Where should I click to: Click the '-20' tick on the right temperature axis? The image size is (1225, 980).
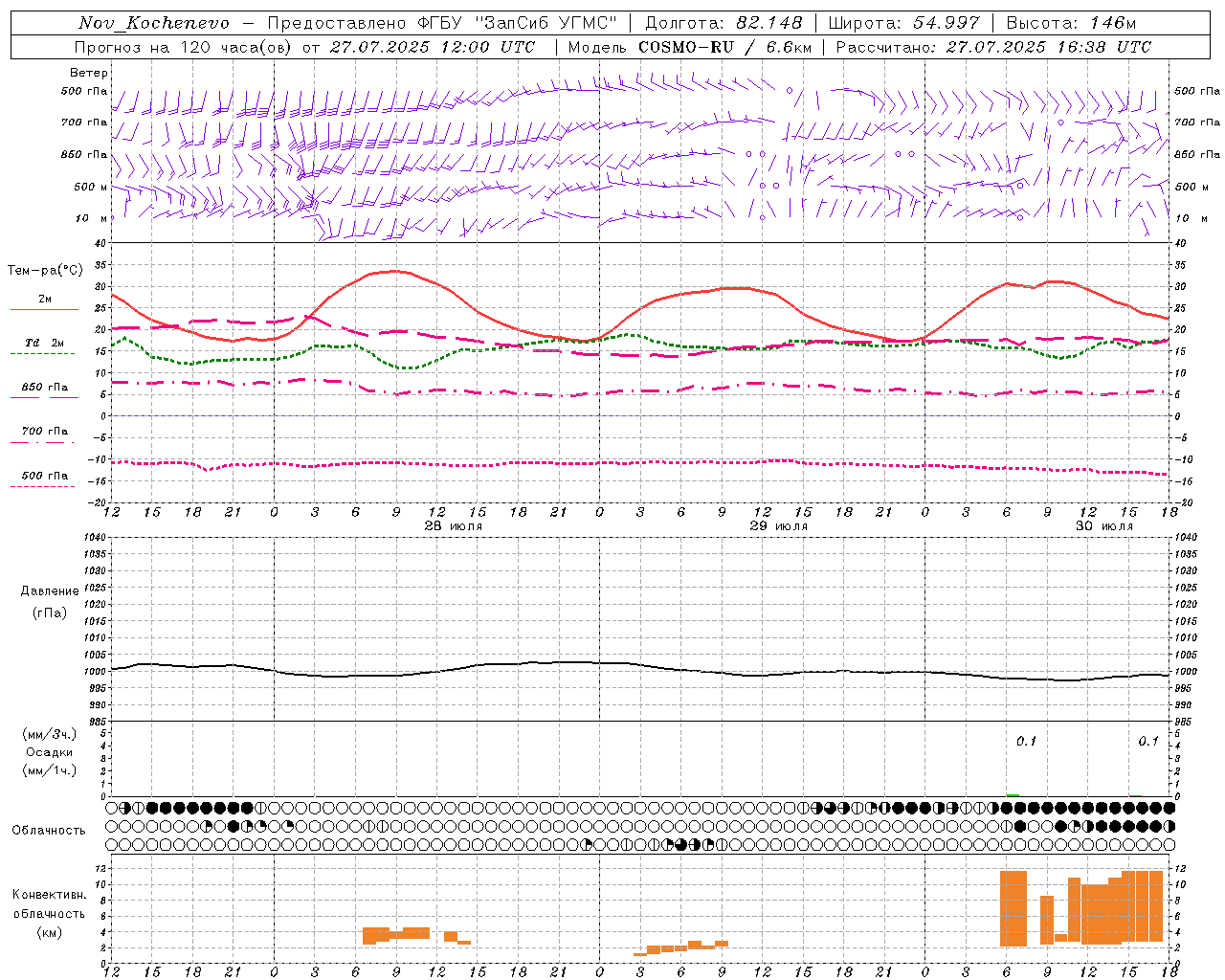point(1184,502)
